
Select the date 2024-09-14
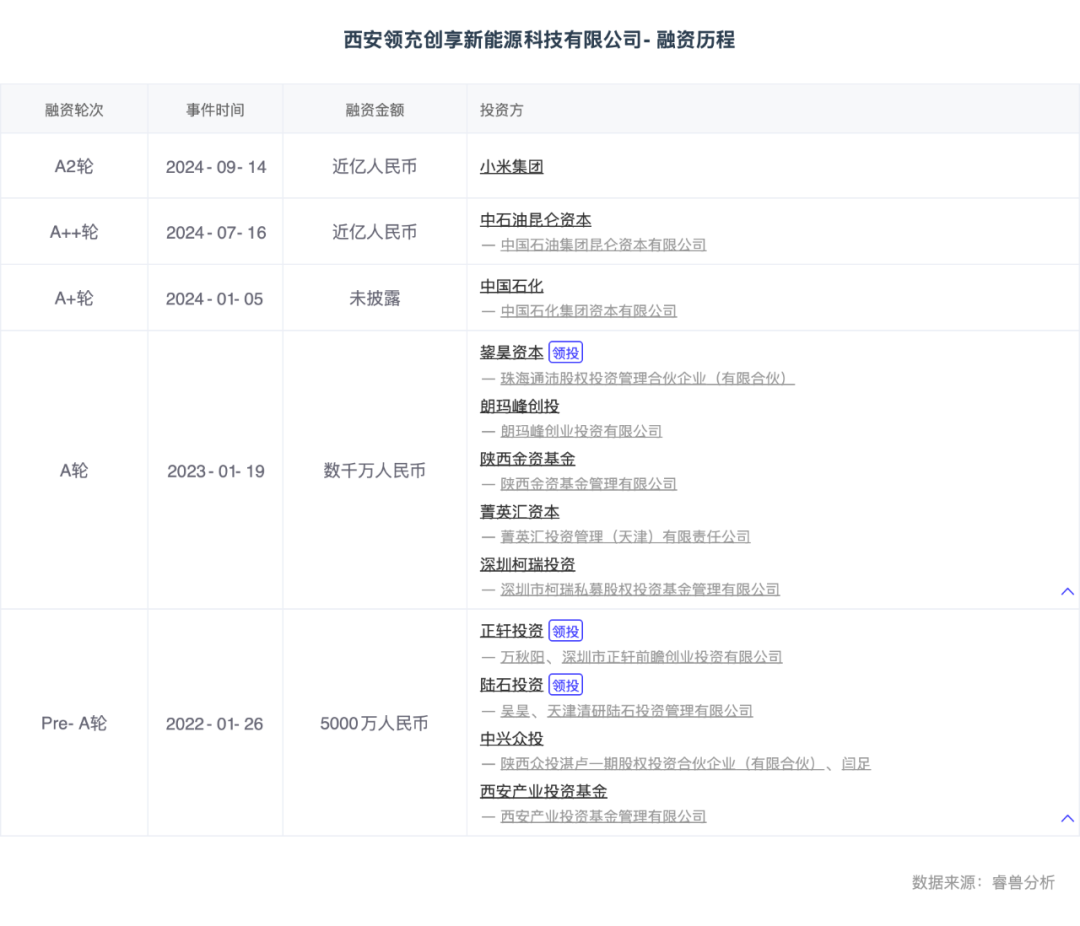tap(216, 167)
